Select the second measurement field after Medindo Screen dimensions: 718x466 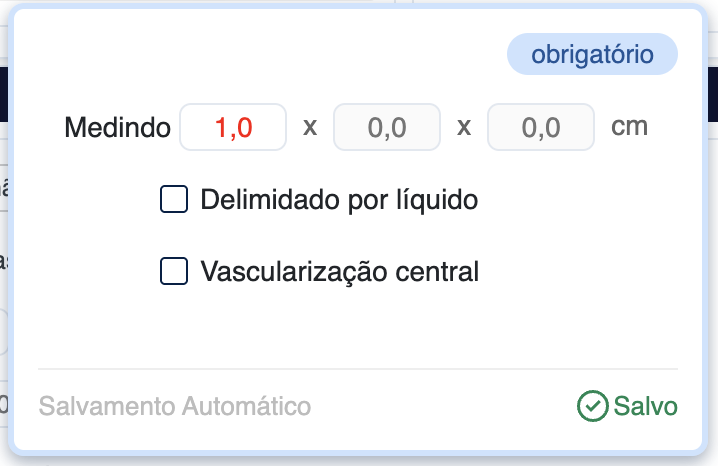click(x=387, y=128)
